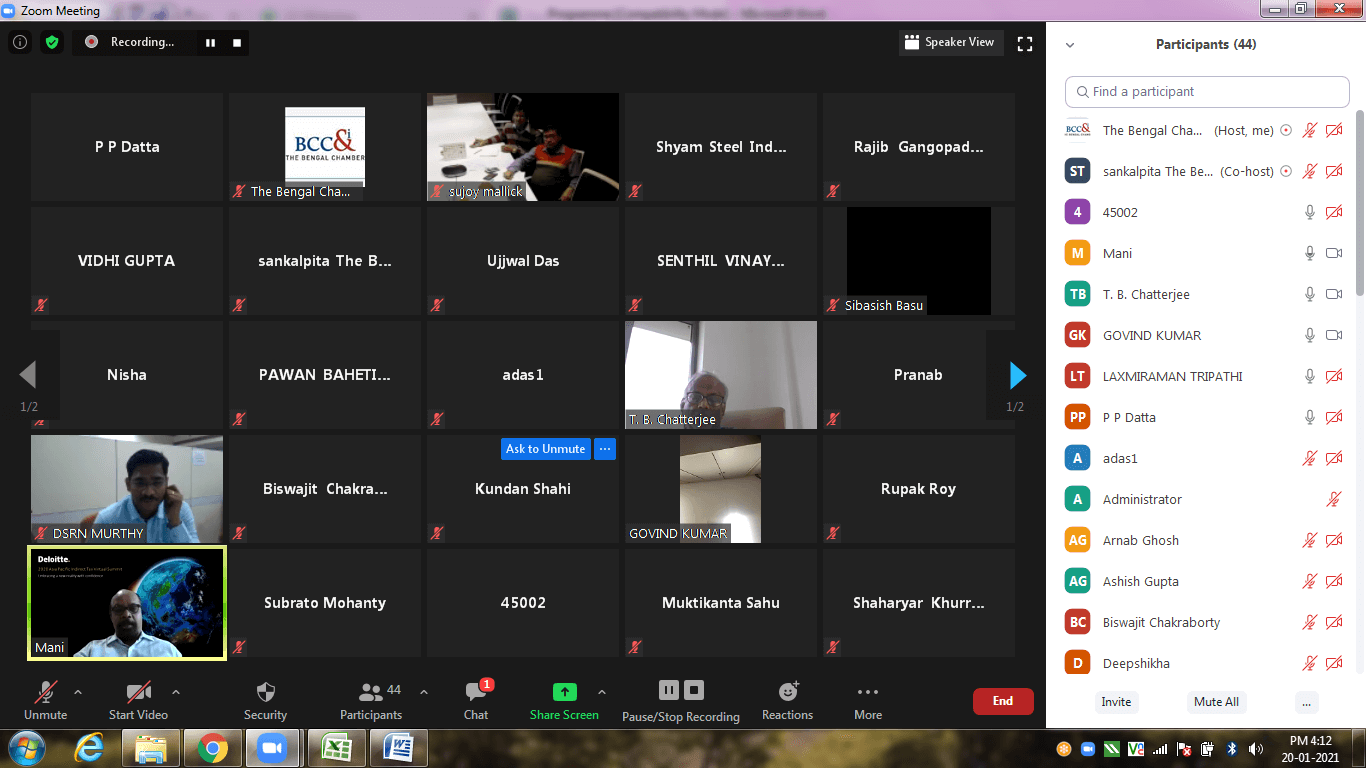Ask Kundan Shahi to unmute
This screenshot has height=768, width=1366.
546,449
